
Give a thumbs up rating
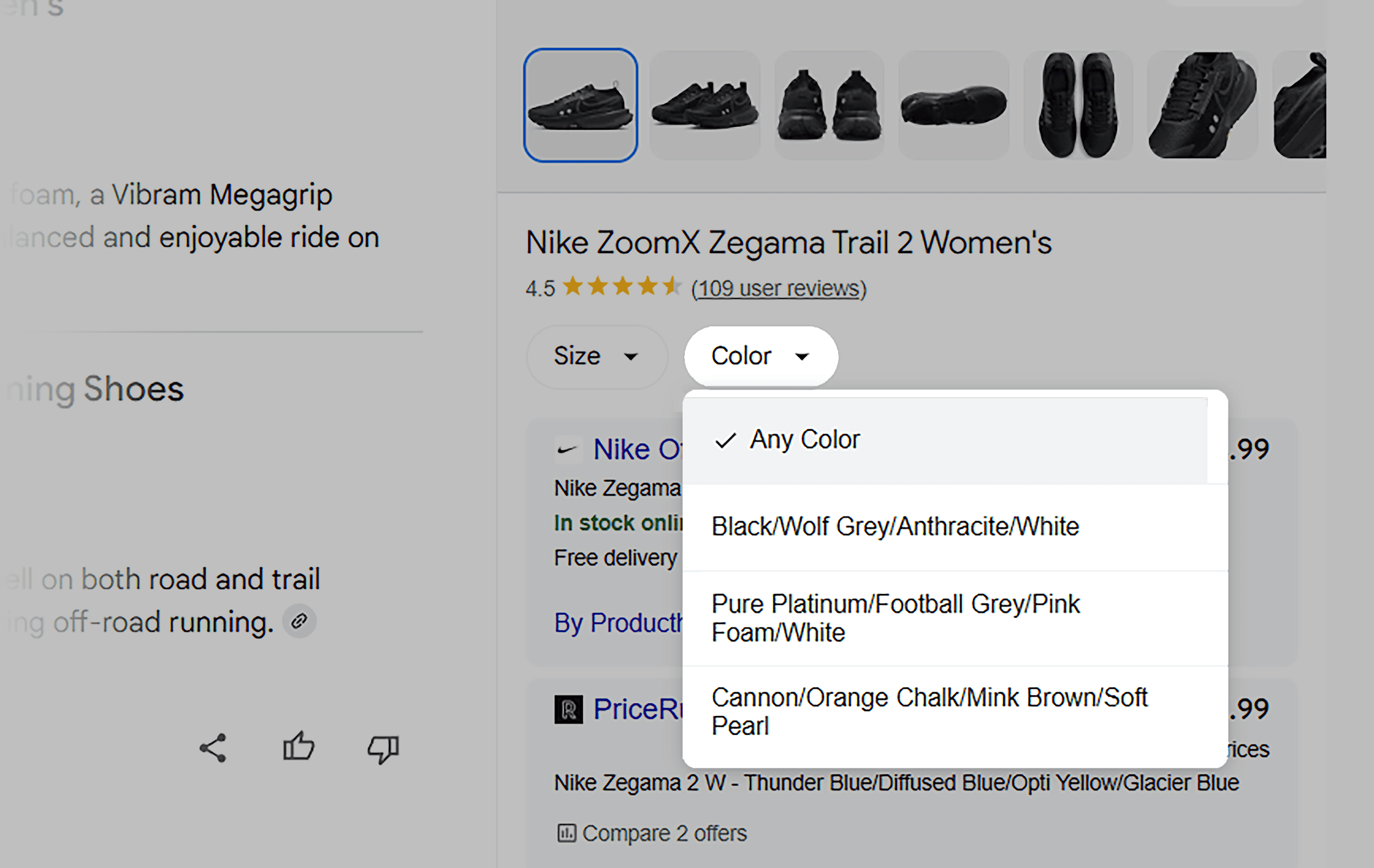point(298,748)
